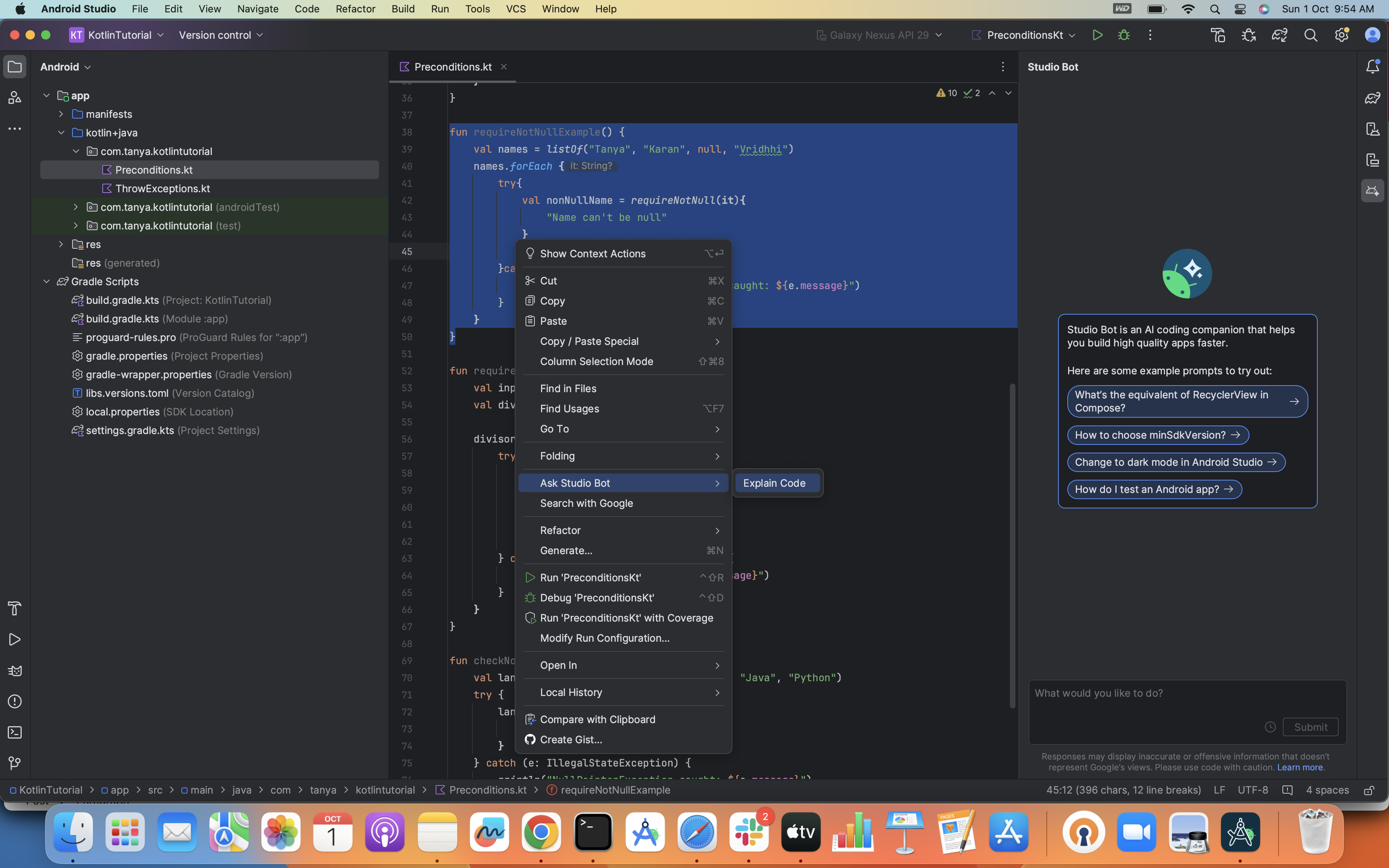This screenshot has width=1389, height=868.
Task: Open Git version control tool window
Action: pos(15,763)
